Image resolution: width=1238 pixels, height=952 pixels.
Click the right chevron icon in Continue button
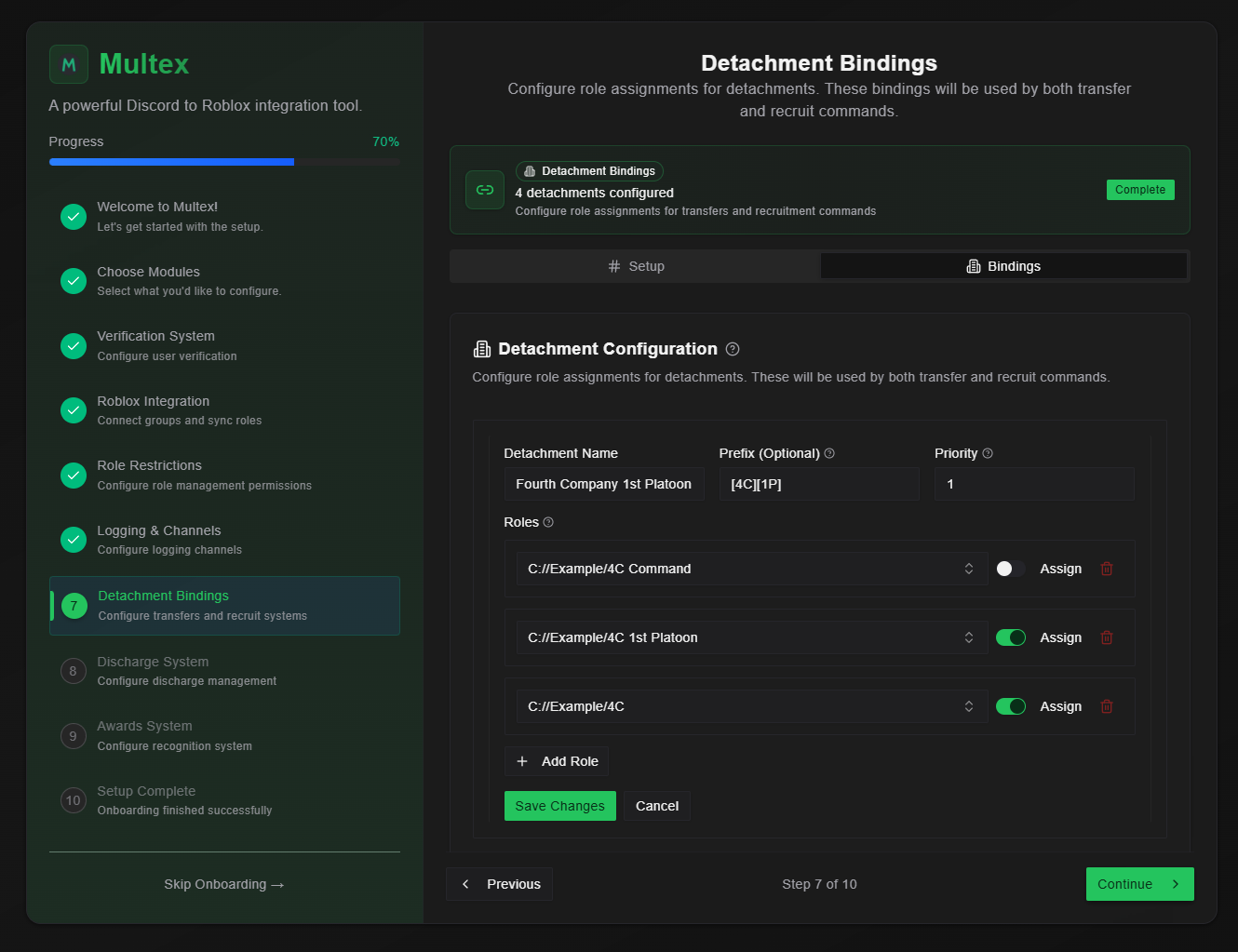pyautogui.click(x=1176, y=884)
